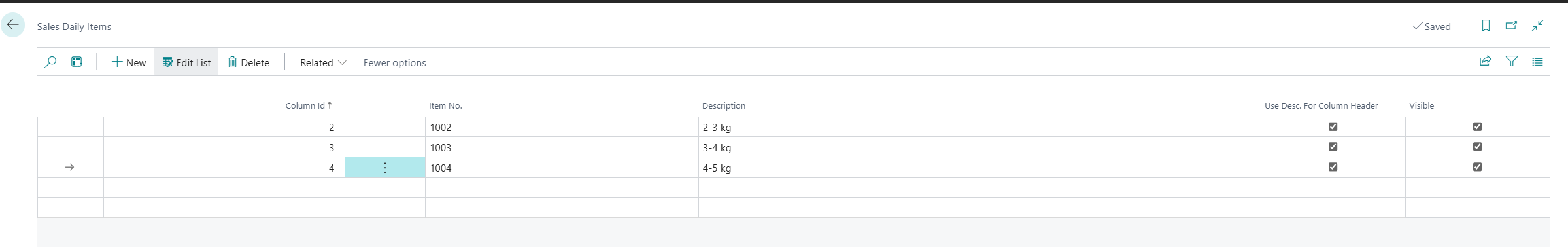Collapse the page with the shrink-arrows icon
The image size is (1568, 247).
[1537, 26]
